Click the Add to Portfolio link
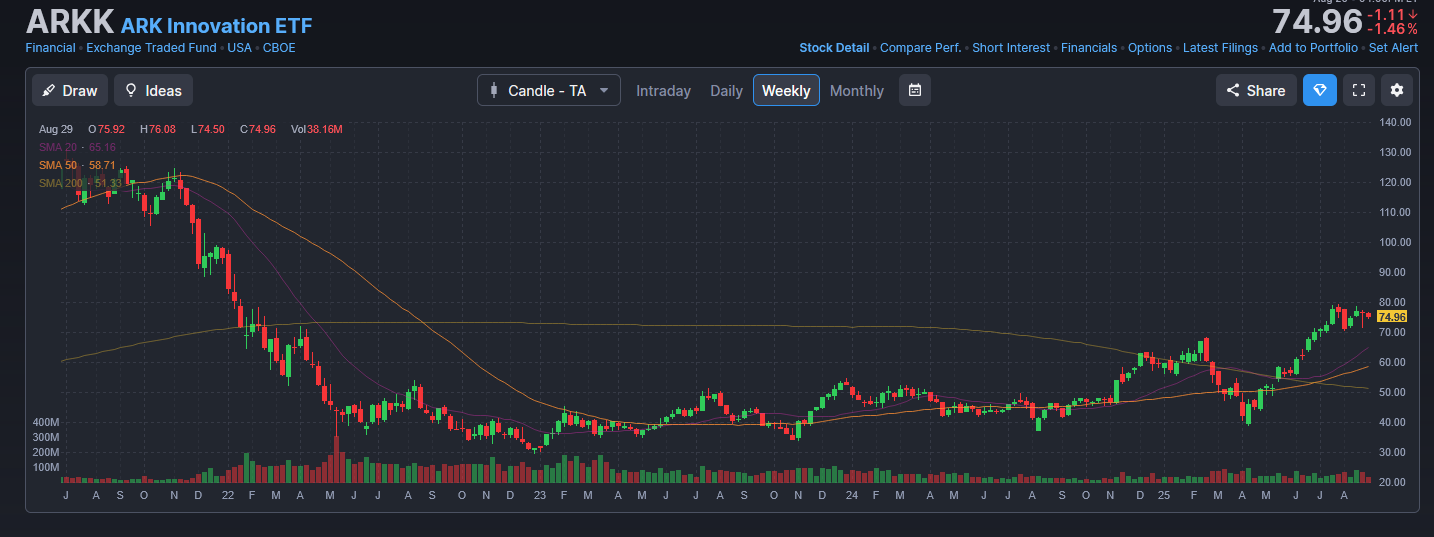The width and height of the screenshot is (1434, 537). [1313, 48]
